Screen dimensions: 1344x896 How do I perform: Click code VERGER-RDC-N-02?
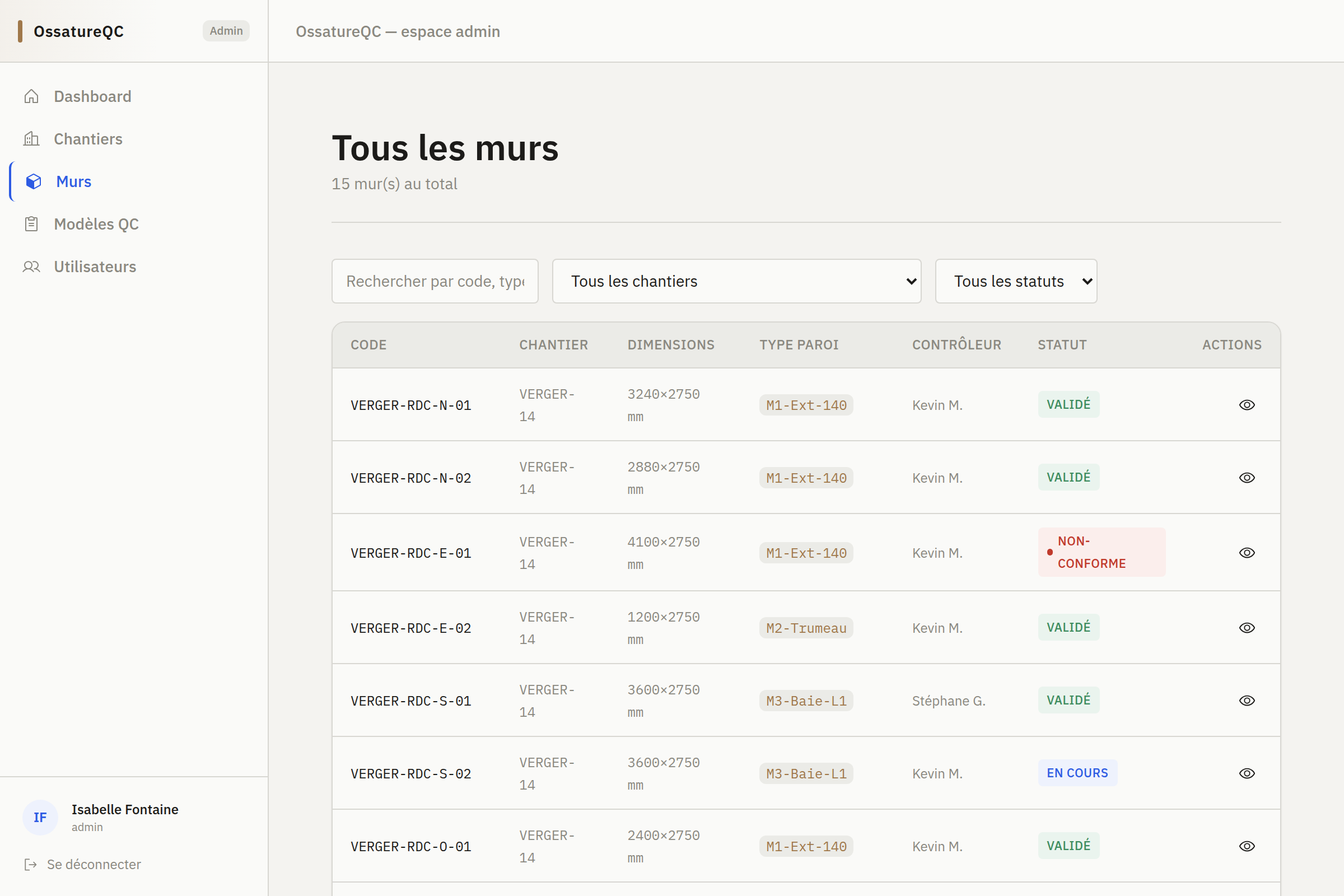coord(411,478)
